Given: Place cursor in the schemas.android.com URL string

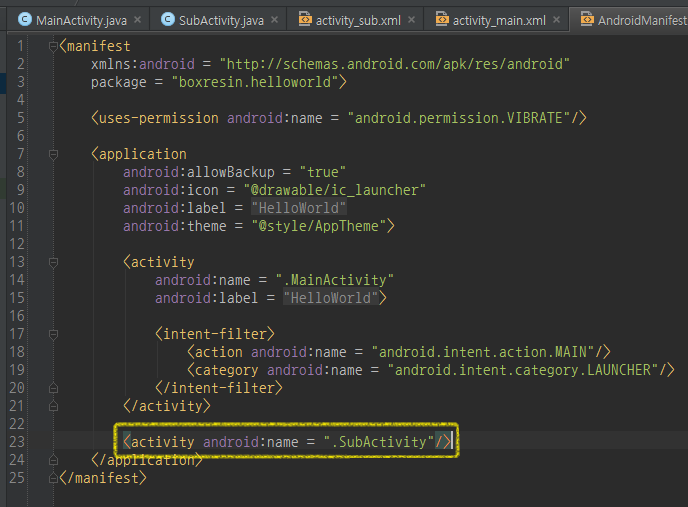Looking at the screenshot, I should click(394, 64).
